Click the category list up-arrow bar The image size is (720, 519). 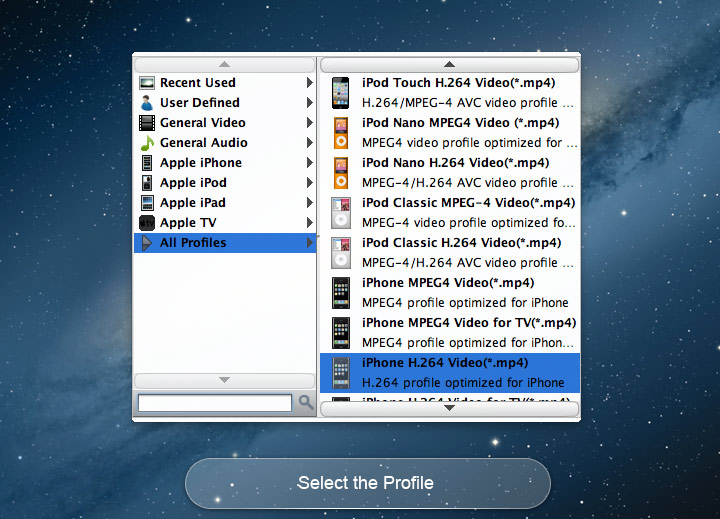(x=225, y=64)
